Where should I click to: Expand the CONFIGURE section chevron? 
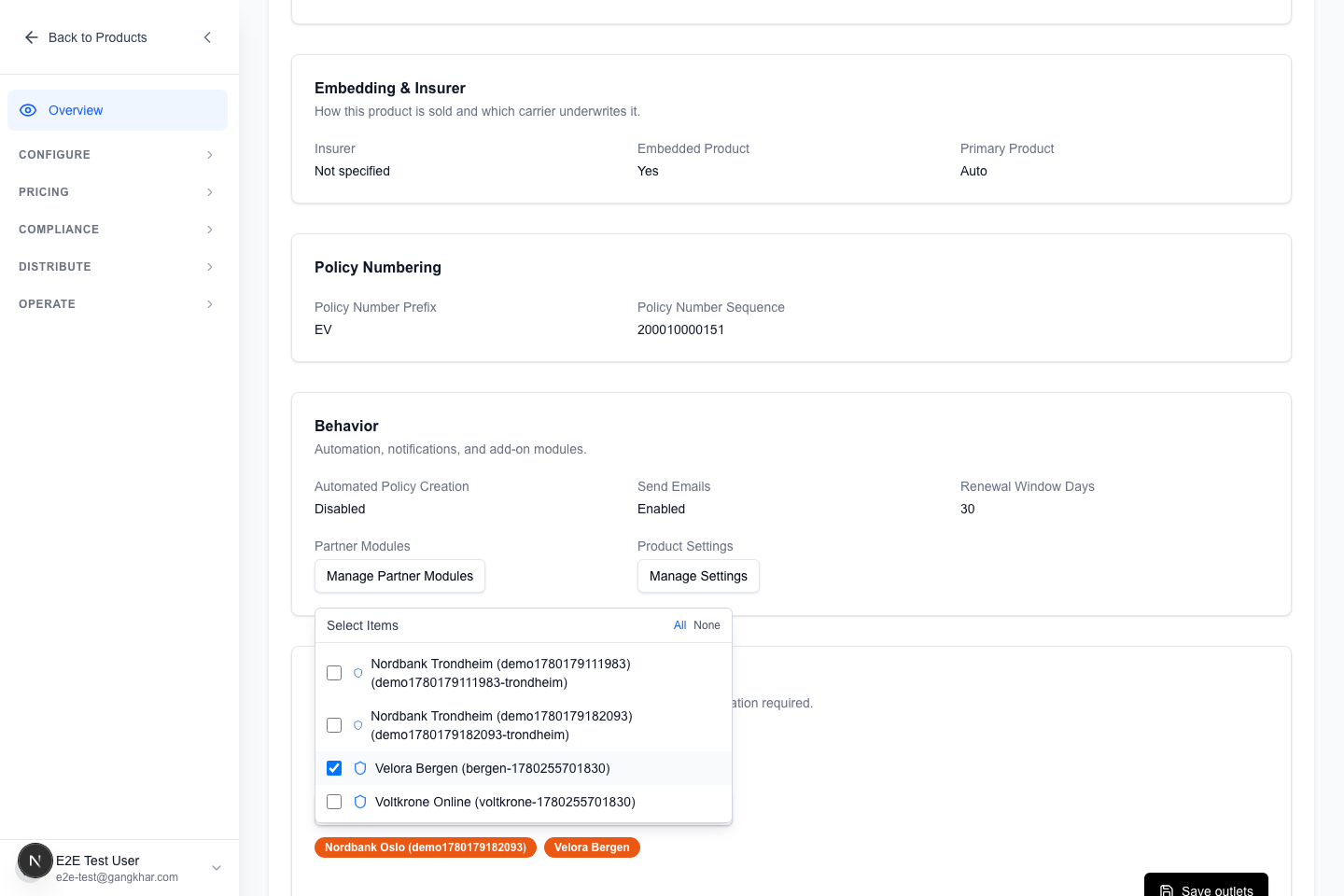[x=210, y=155]
